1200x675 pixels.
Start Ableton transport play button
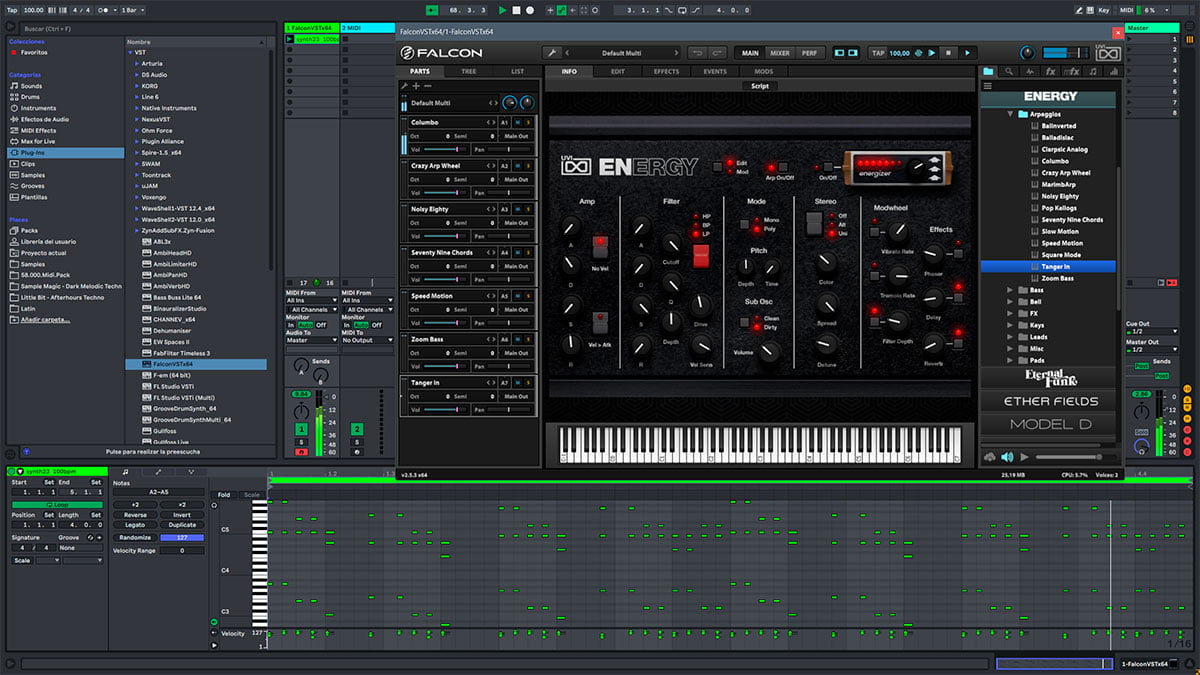click(502, 10)
